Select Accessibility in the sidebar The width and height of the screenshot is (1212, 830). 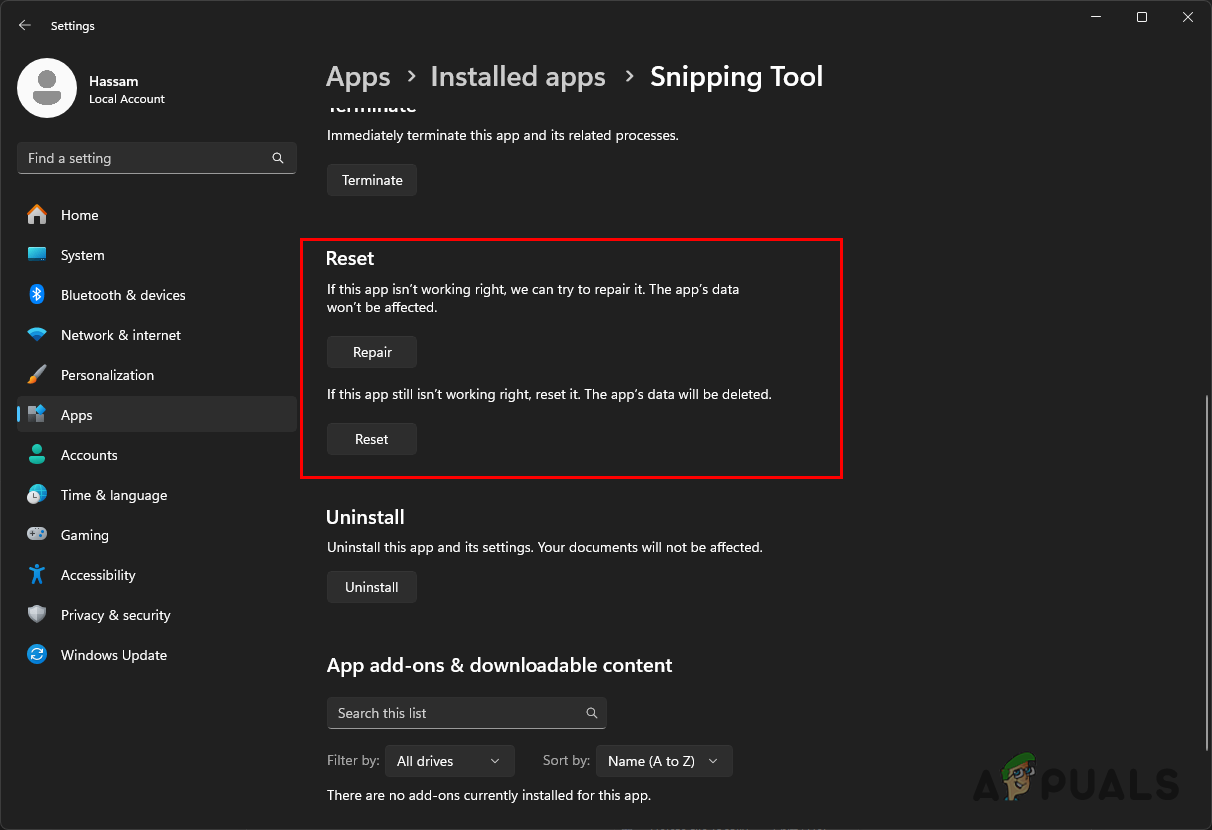click(x=97, y=575)
